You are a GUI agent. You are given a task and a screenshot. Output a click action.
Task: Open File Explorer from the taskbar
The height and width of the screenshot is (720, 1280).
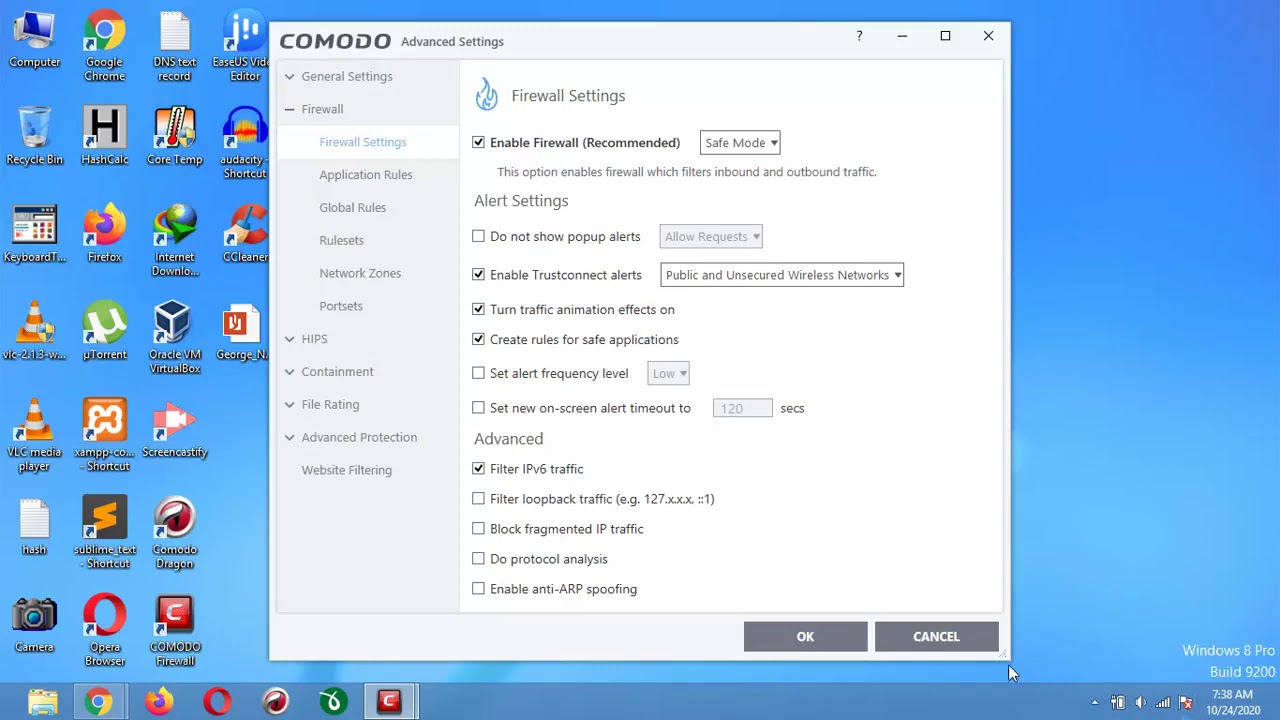[x=42, y=702]
